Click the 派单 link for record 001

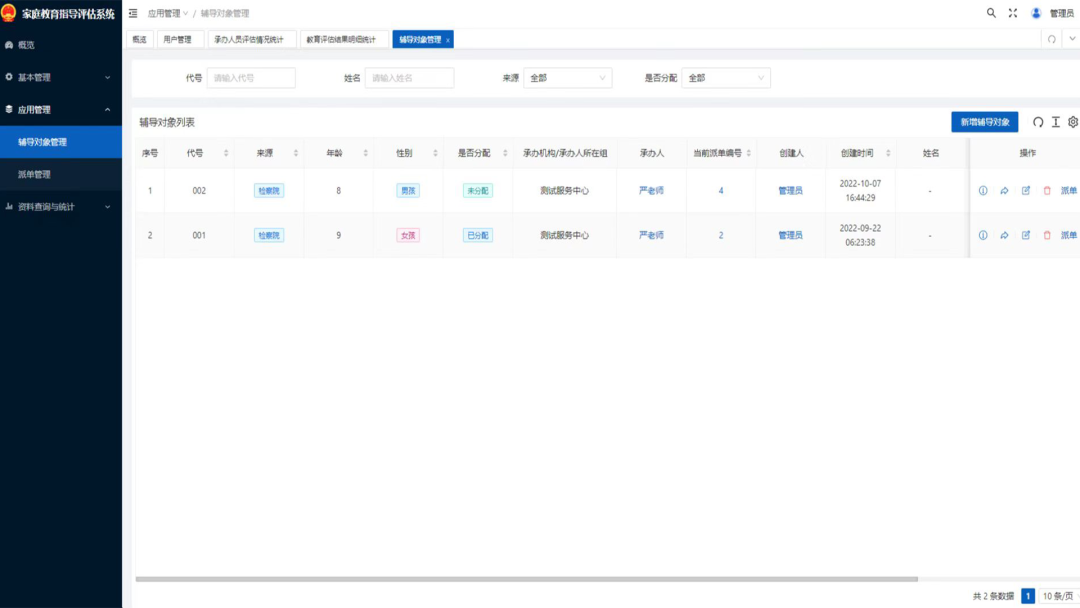[1069, 235]
